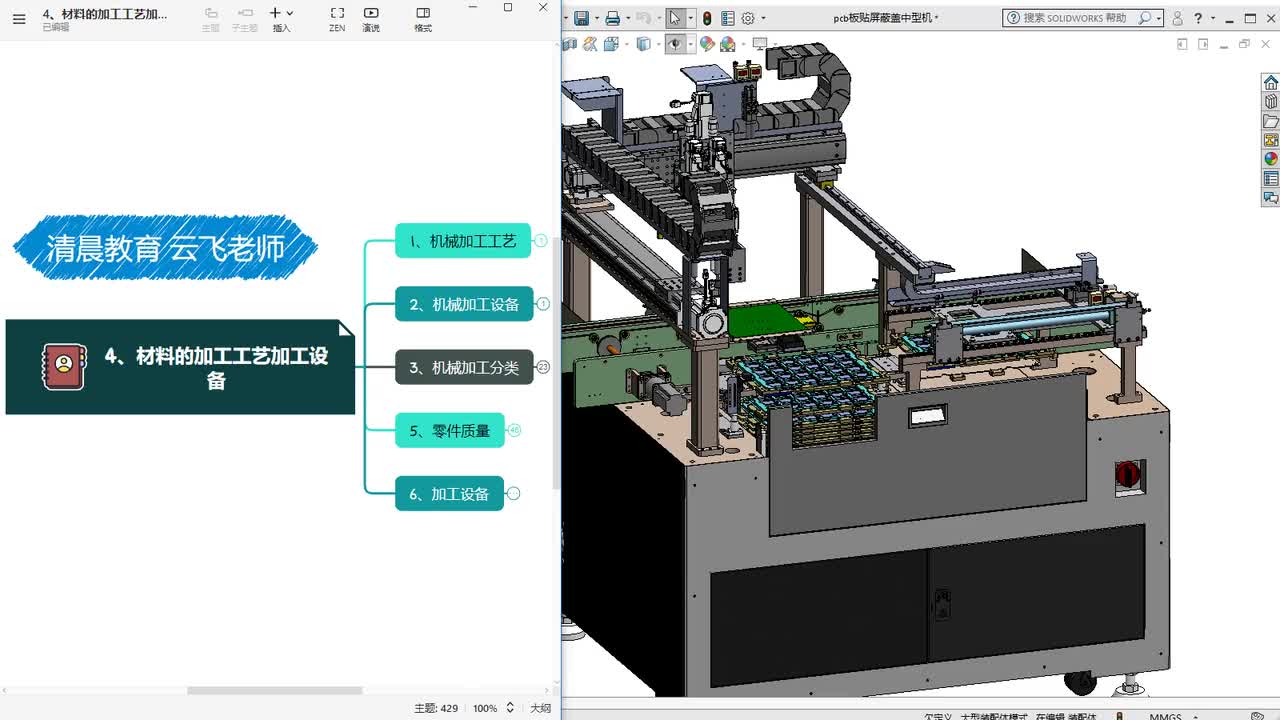Expand the 1、机械加工工艺 branch
This screenshot has height=720, width=1280.
[x=541, y=241]
